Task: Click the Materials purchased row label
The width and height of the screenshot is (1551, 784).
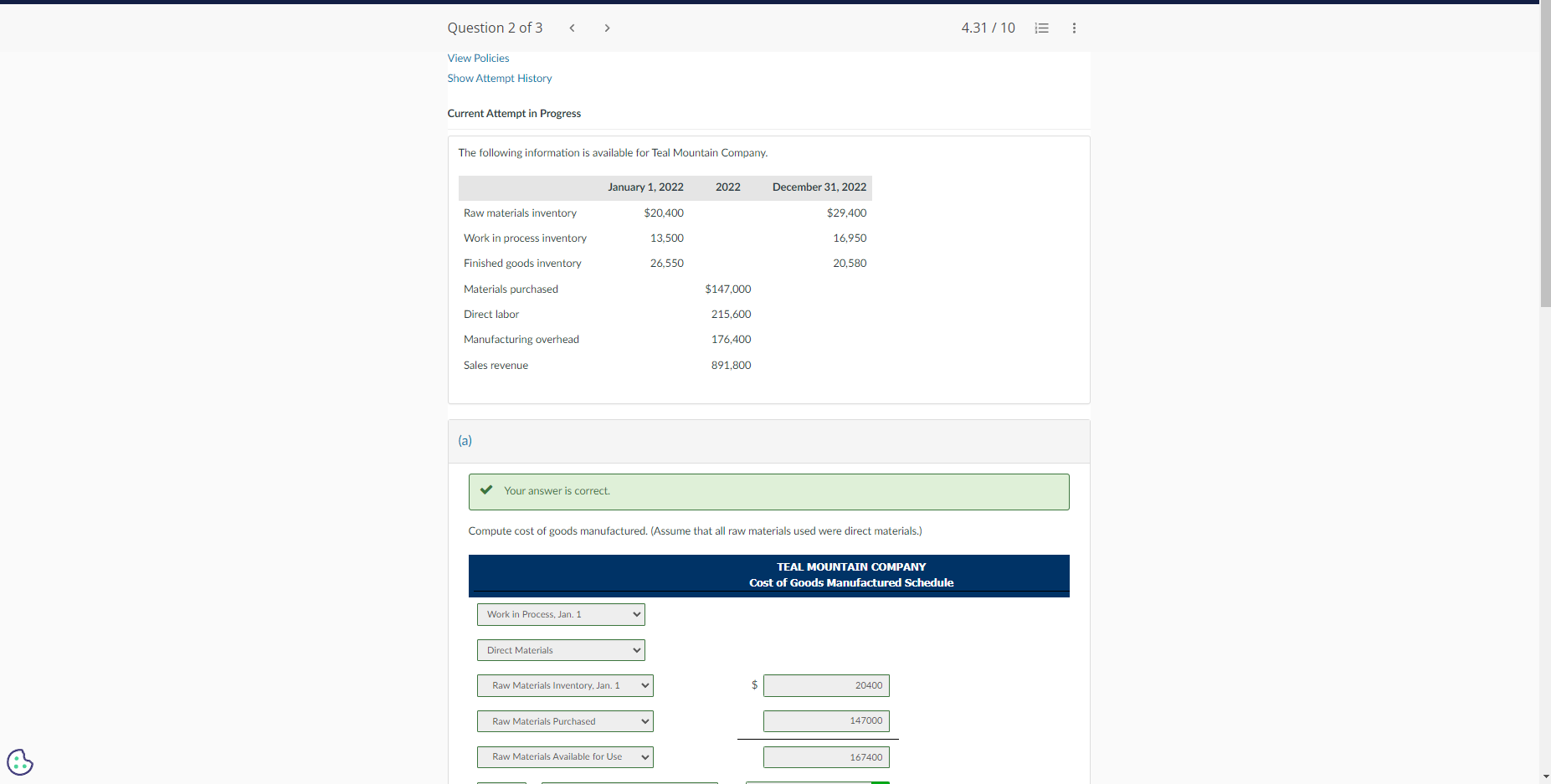Action: click(511, 289)
